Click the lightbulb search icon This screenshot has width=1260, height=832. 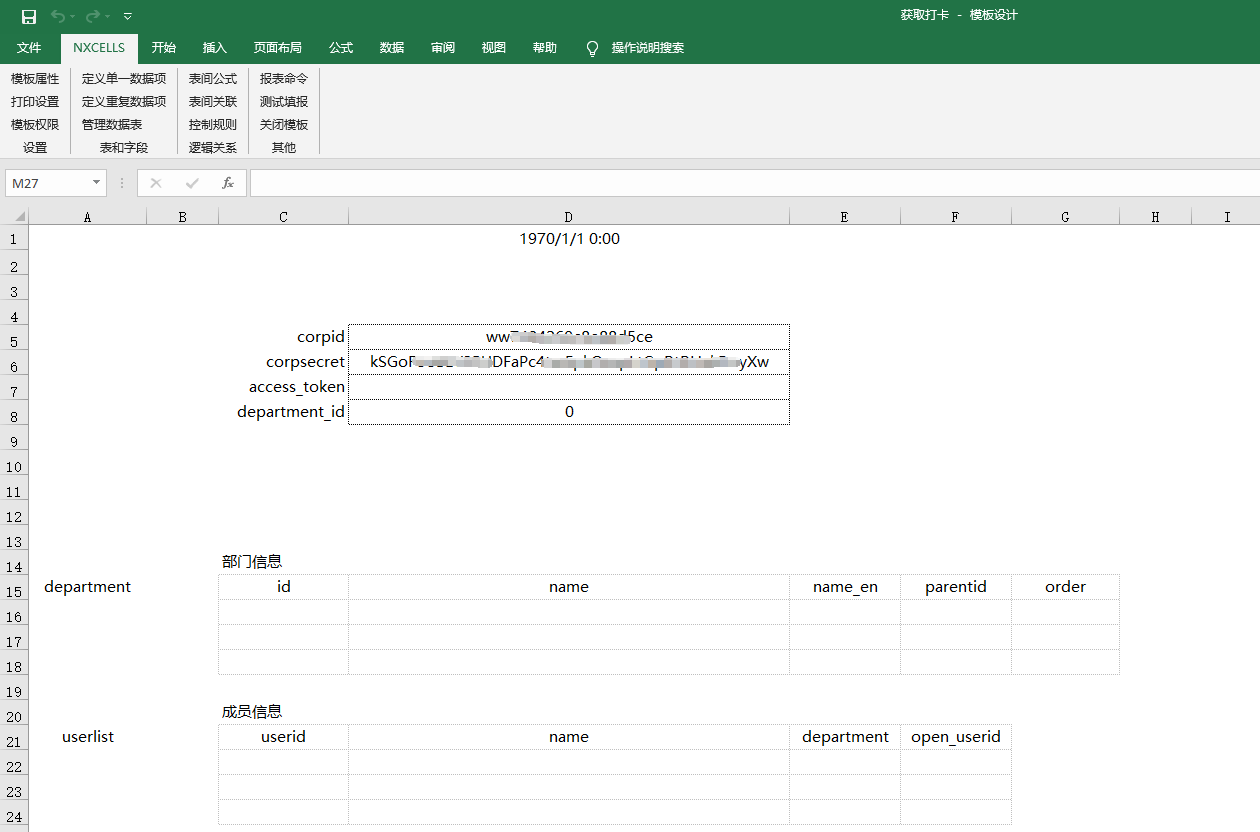click(x=592, y=48)
